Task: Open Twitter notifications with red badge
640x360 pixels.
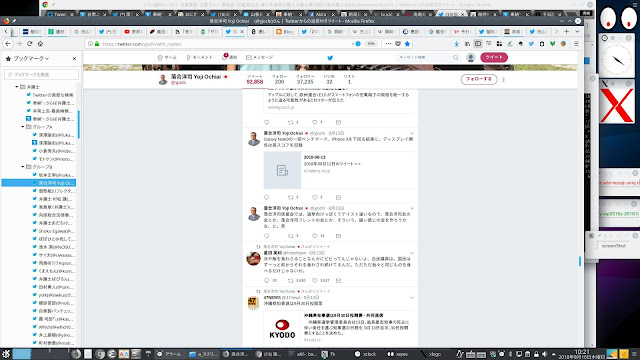Action: pos(229,57)
